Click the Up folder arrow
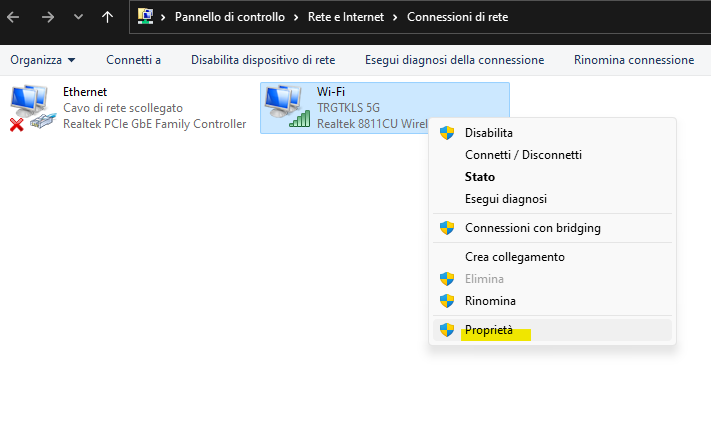The height and width of the screenshot is (426, 711). (x=108, y=17)
